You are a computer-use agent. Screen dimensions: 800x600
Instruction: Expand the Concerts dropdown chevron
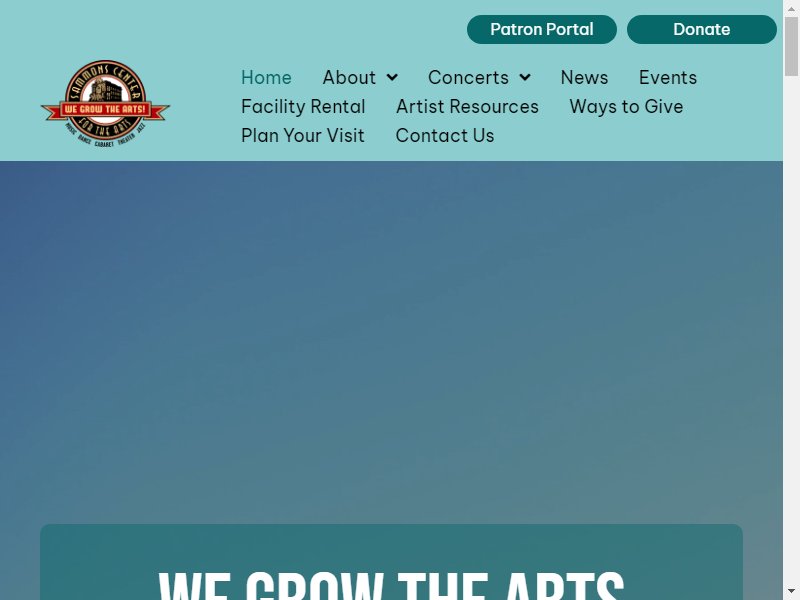point(525,78)
